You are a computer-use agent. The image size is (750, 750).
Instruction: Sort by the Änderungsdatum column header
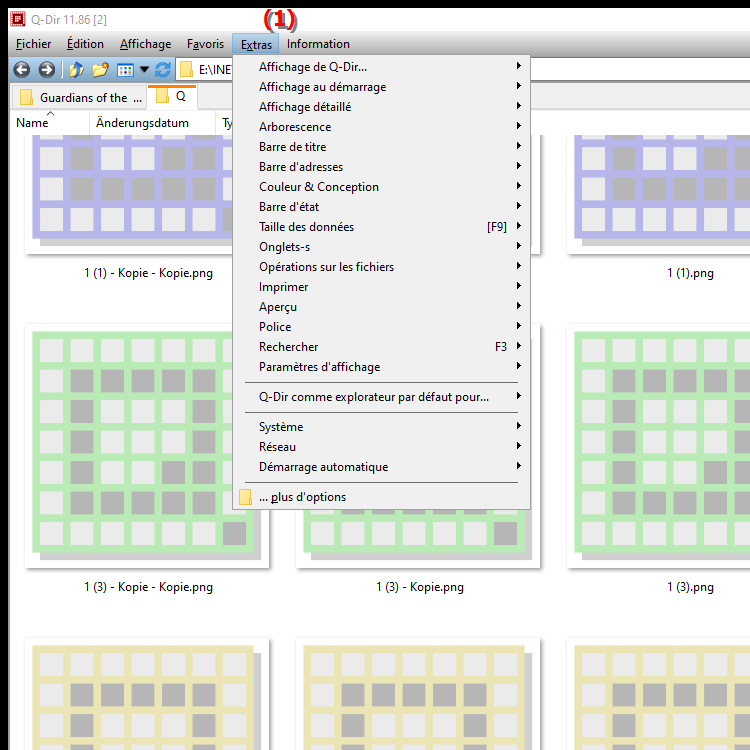point(153,123)
